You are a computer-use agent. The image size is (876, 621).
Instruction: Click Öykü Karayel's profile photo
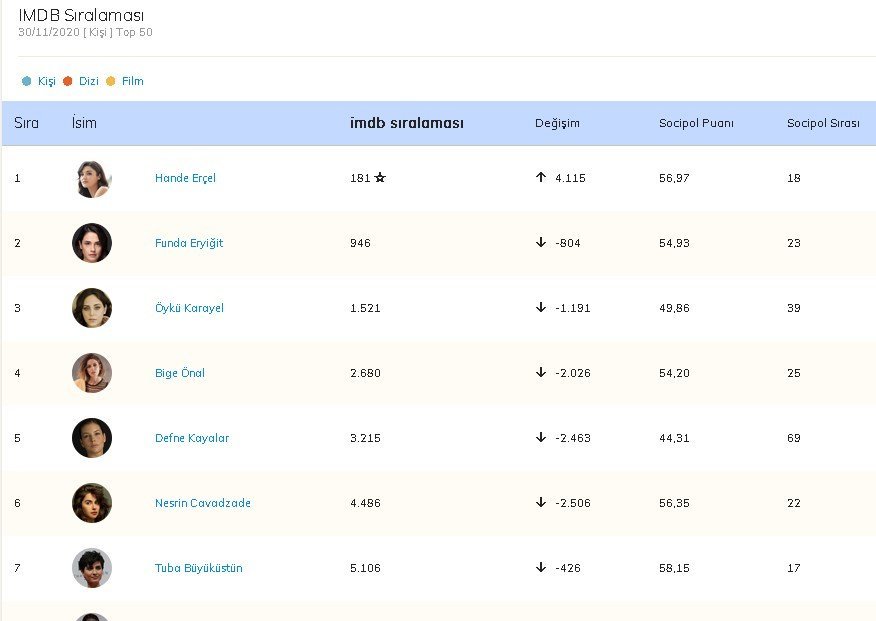92,308
